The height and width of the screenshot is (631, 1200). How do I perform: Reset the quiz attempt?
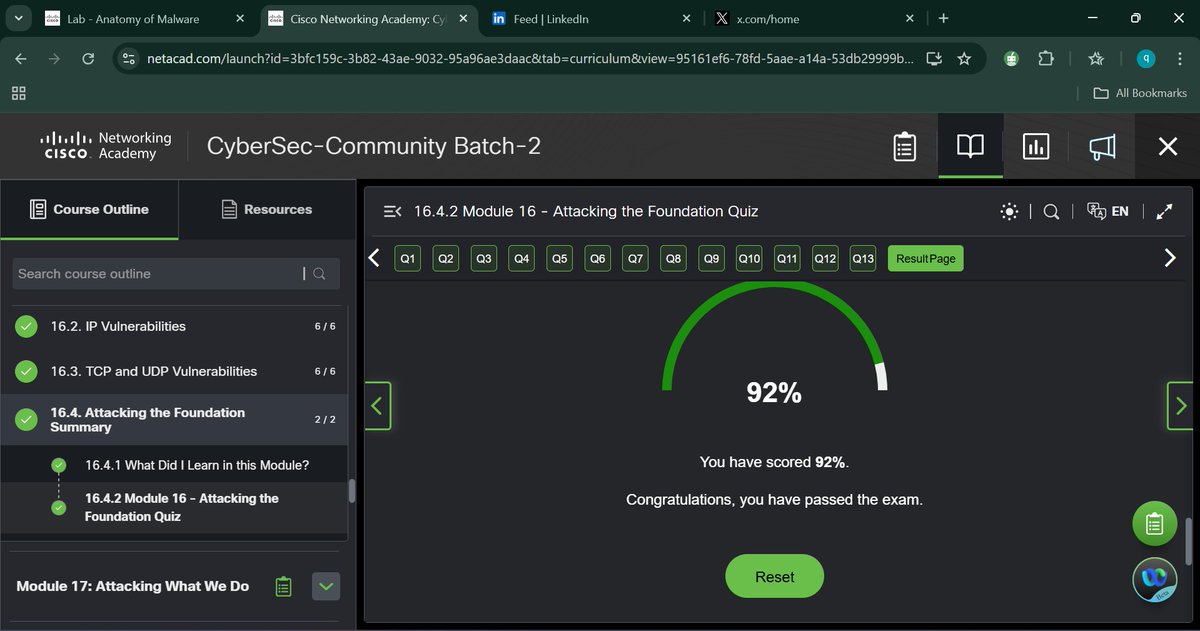pyautogui.click(x=774, y=576)
